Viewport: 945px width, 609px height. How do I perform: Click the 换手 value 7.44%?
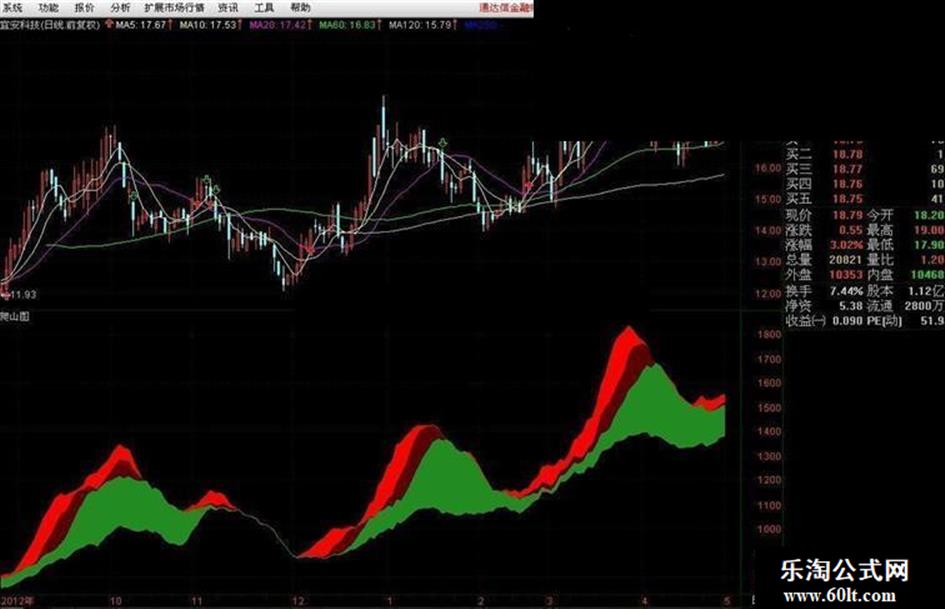[x=846, y=291]
